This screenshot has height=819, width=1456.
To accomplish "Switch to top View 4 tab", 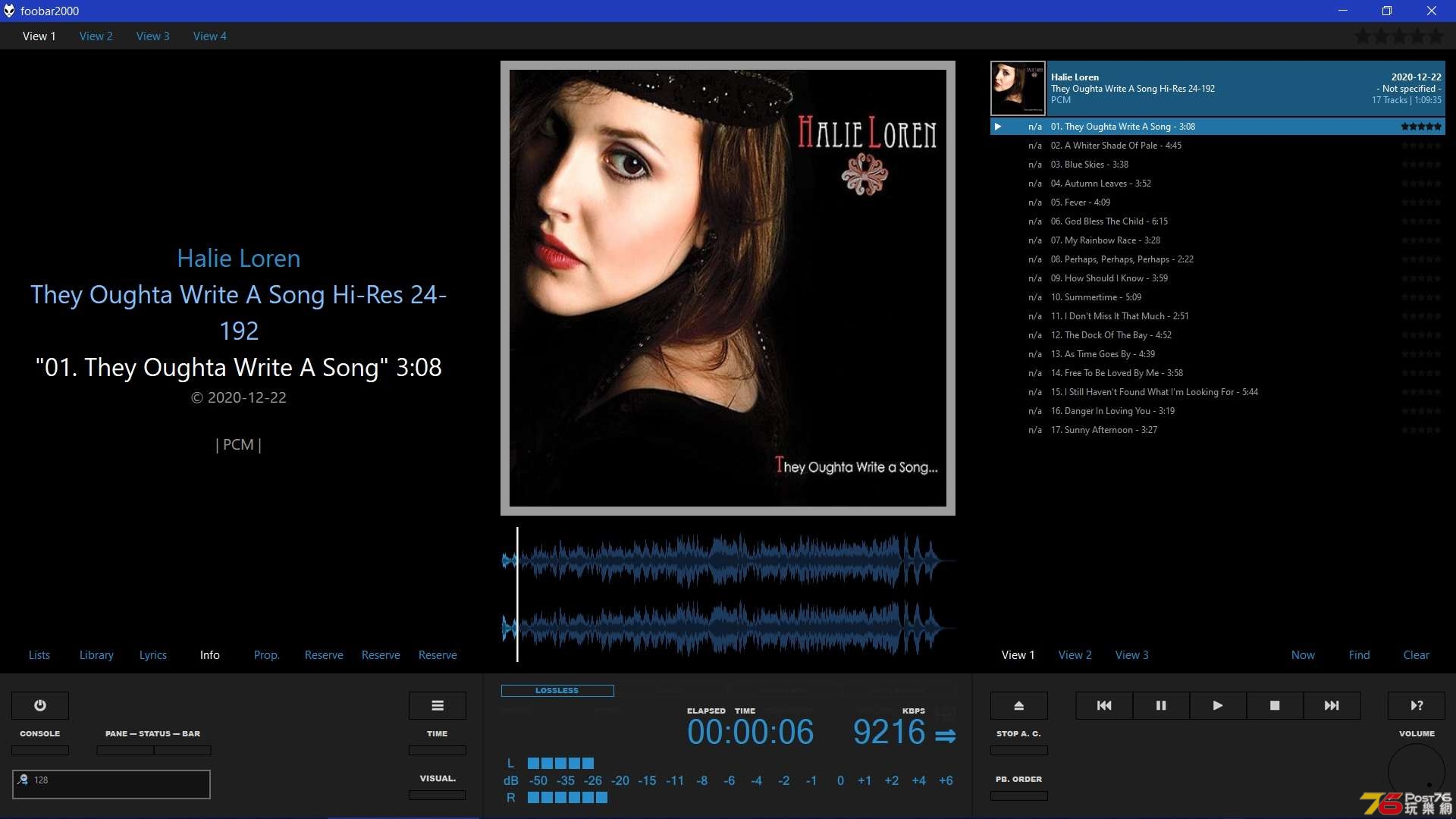I will pos(210,36).
